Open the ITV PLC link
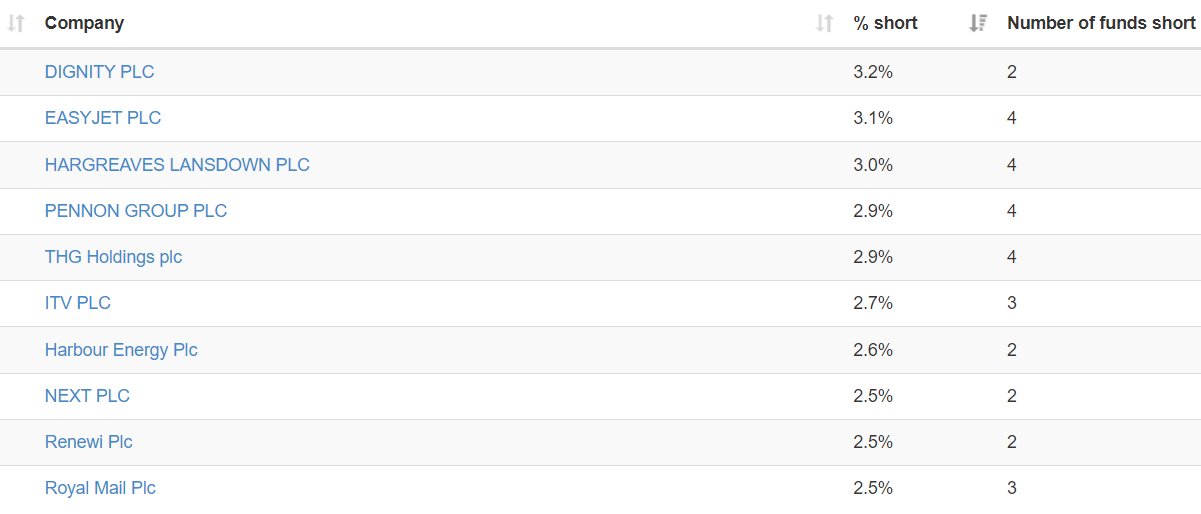1201x514 pixels. point(78,303)
